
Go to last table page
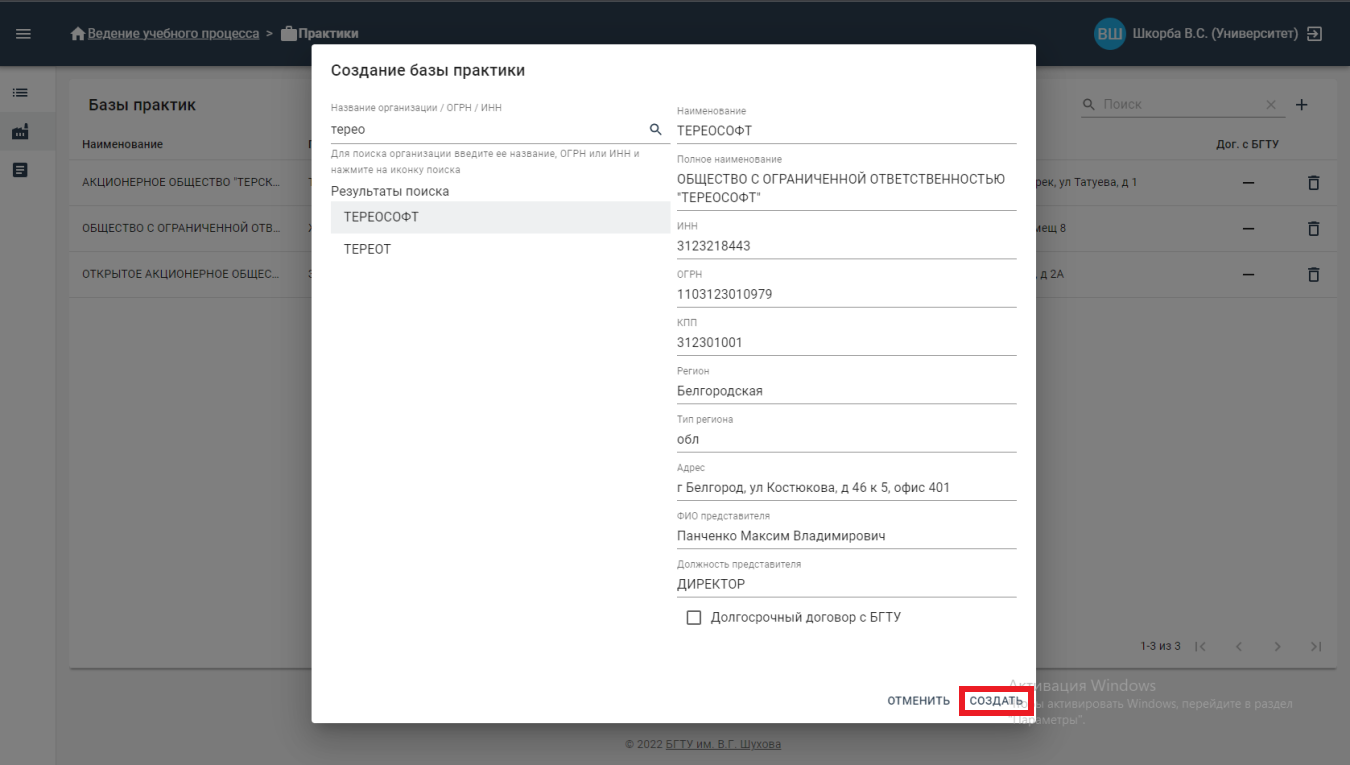(1316, 647)
